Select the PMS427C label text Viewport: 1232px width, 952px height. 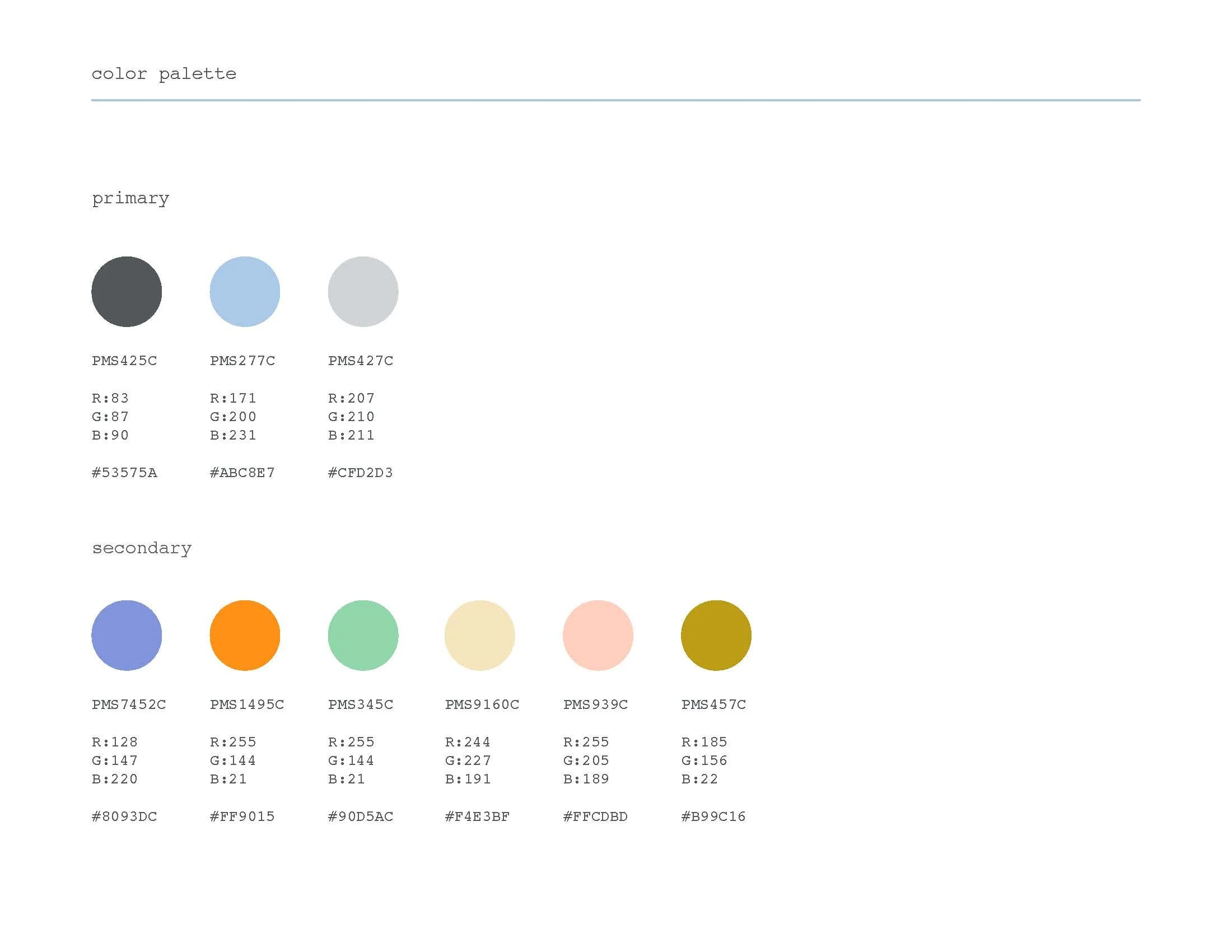point(361,361)
